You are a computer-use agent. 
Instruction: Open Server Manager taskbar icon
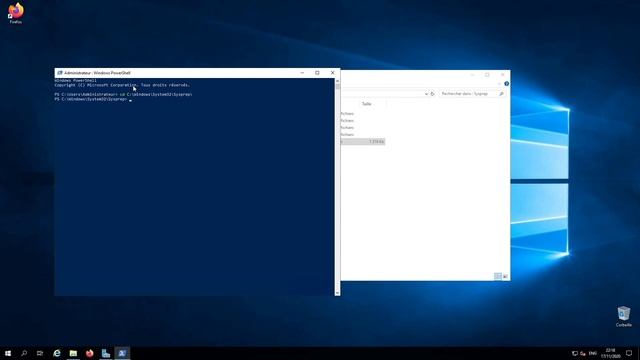106,353
